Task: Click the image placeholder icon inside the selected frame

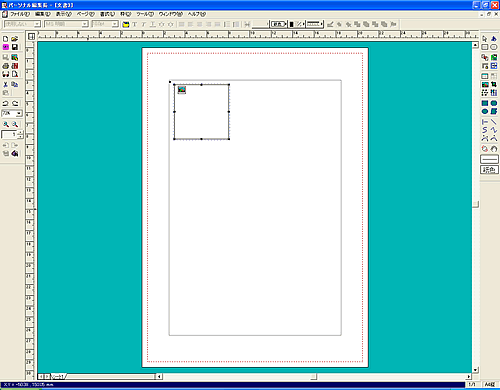Action: pos(182,90)
